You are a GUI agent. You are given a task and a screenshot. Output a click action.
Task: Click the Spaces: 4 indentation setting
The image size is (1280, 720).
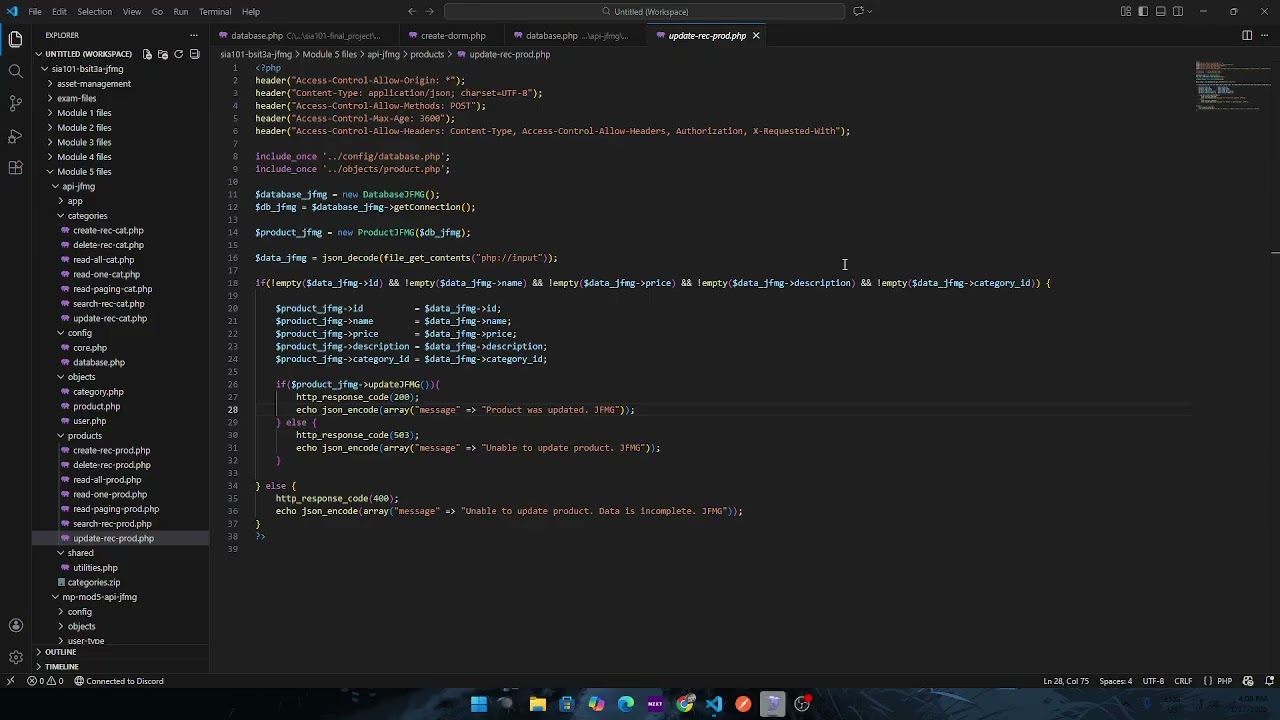(1116, 681)
